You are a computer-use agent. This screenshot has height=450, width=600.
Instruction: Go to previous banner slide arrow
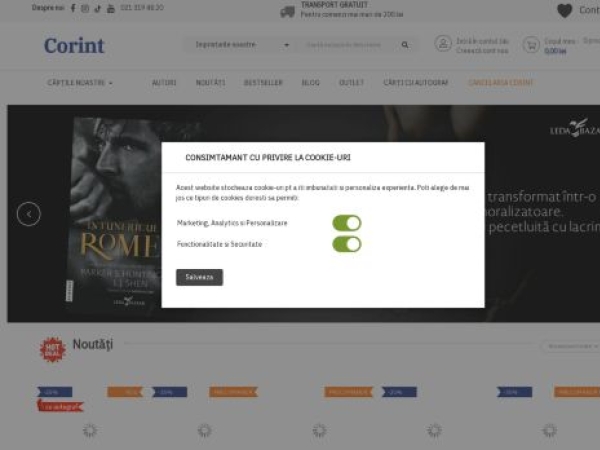coord(29,214)
